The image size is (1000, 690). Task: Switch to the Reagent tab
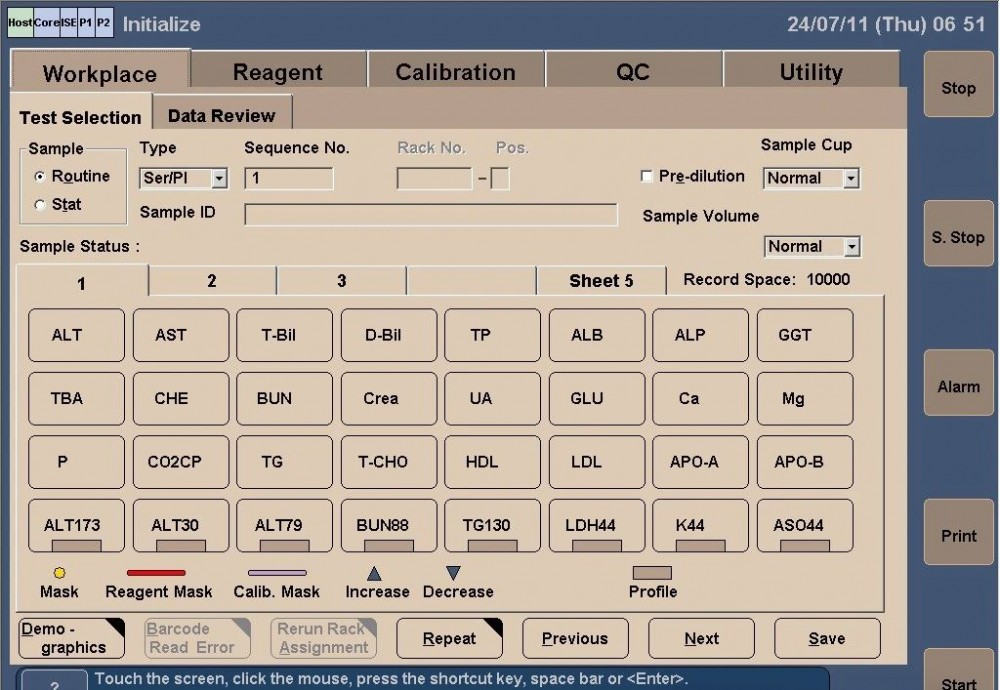(x=278, y=70)
